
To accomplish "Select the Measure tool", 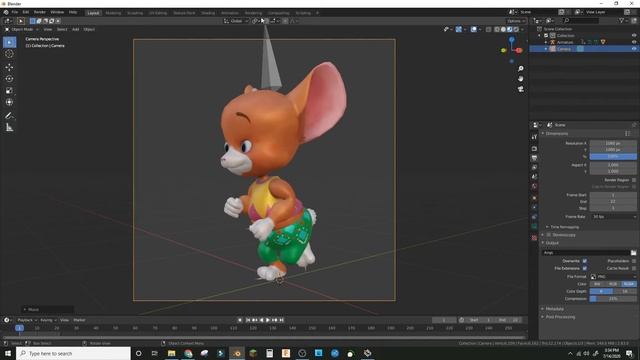I will click(9, 128).
